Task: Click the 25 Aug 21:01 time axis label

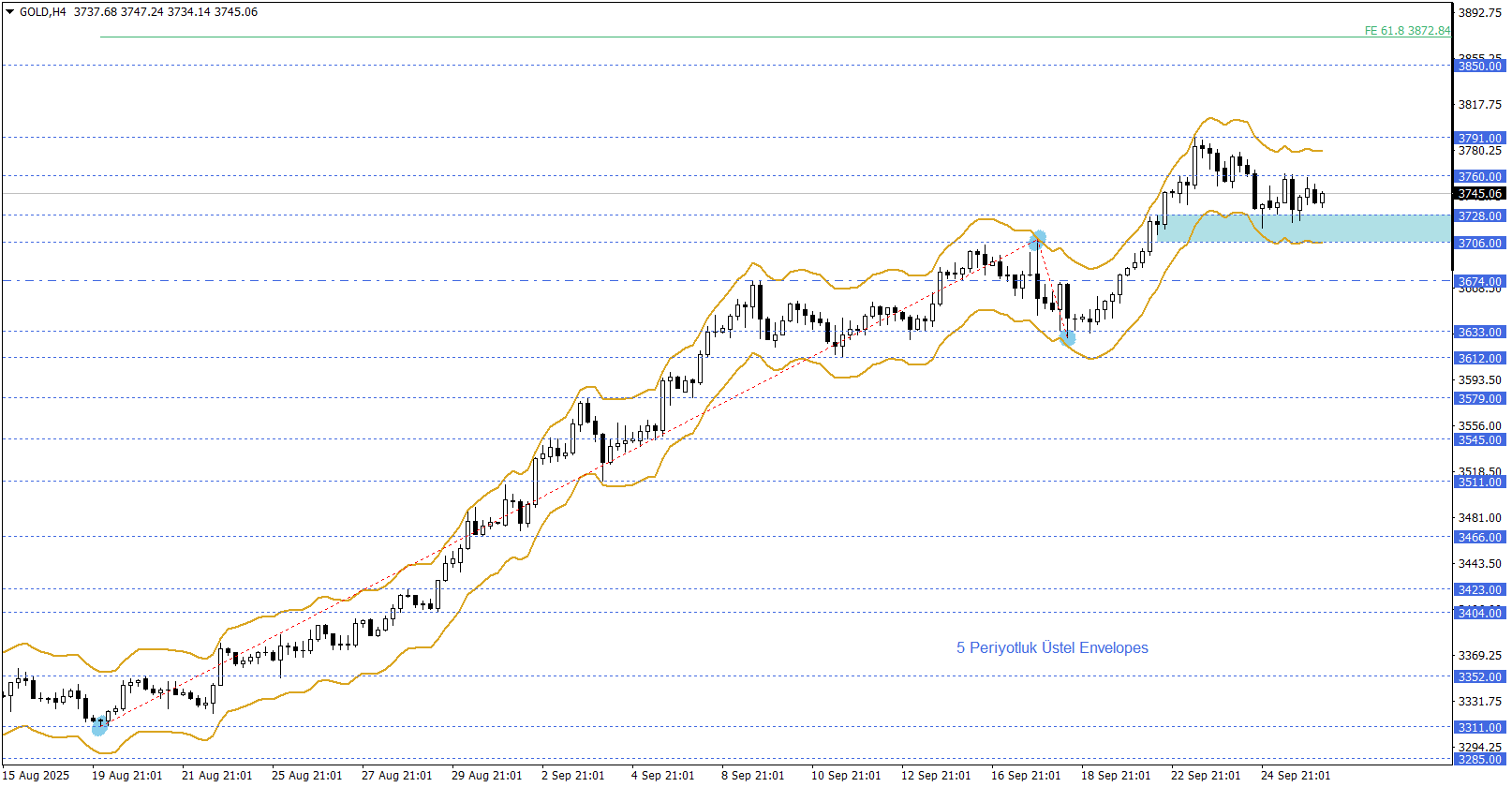Action: click(307, 775)
